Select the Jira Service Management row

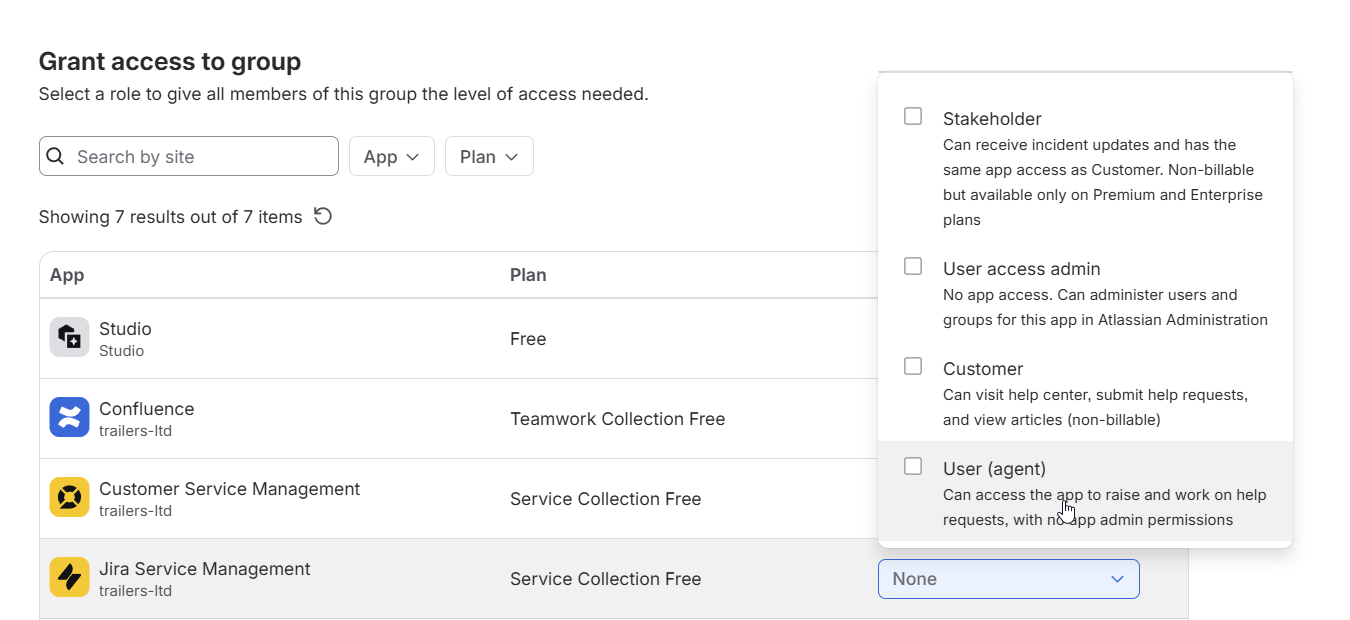coord(614,579)
